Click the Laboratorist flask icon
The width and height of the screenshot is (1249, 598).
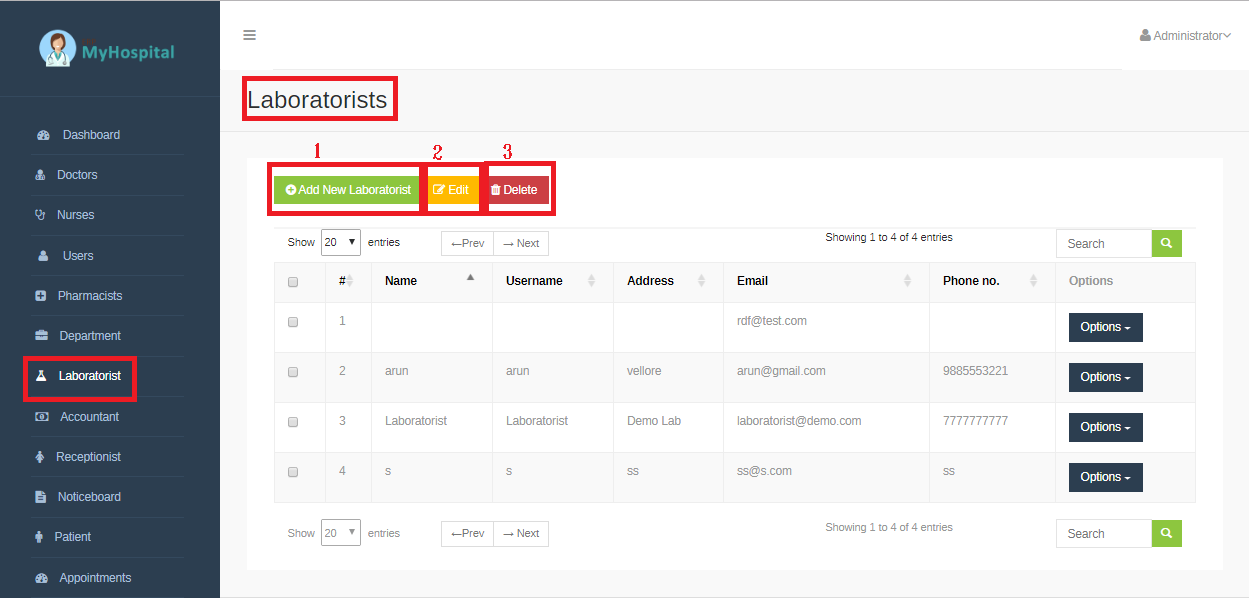pyautogui.click(x=41, y=376)
